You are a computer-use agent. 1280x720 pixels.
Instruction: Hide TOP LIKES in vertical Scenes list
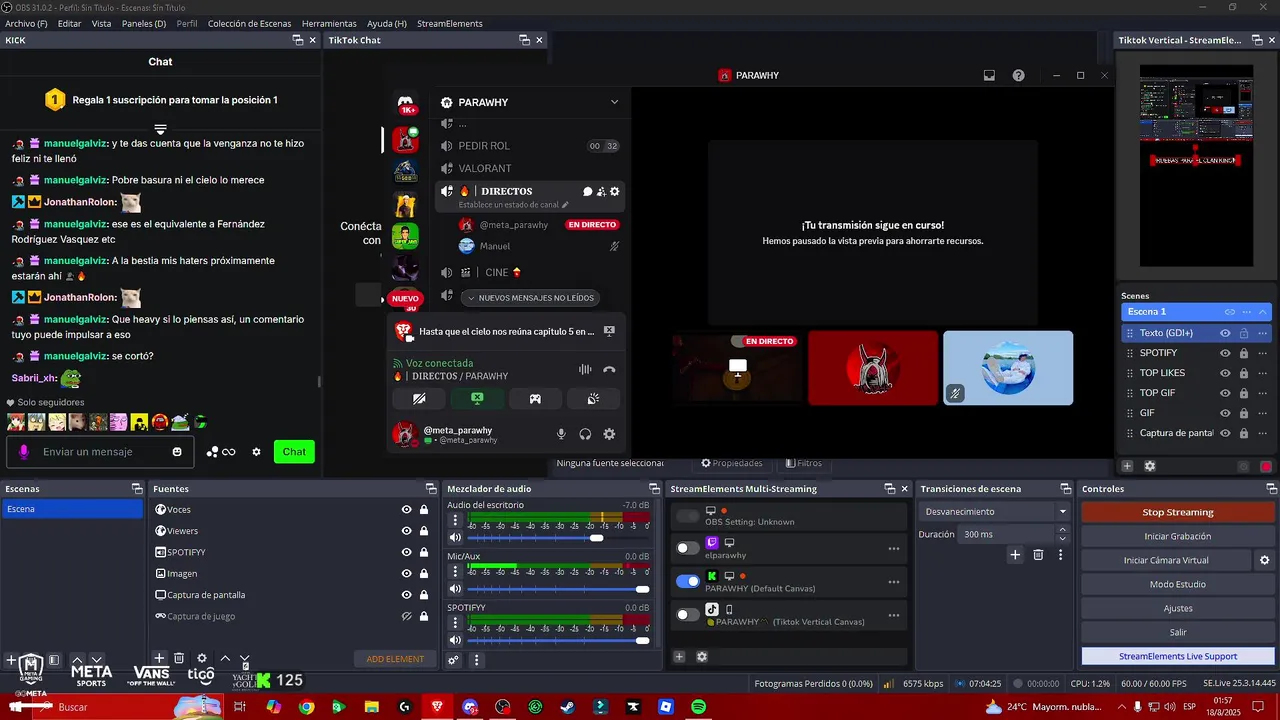click(x=1225, y=373)
